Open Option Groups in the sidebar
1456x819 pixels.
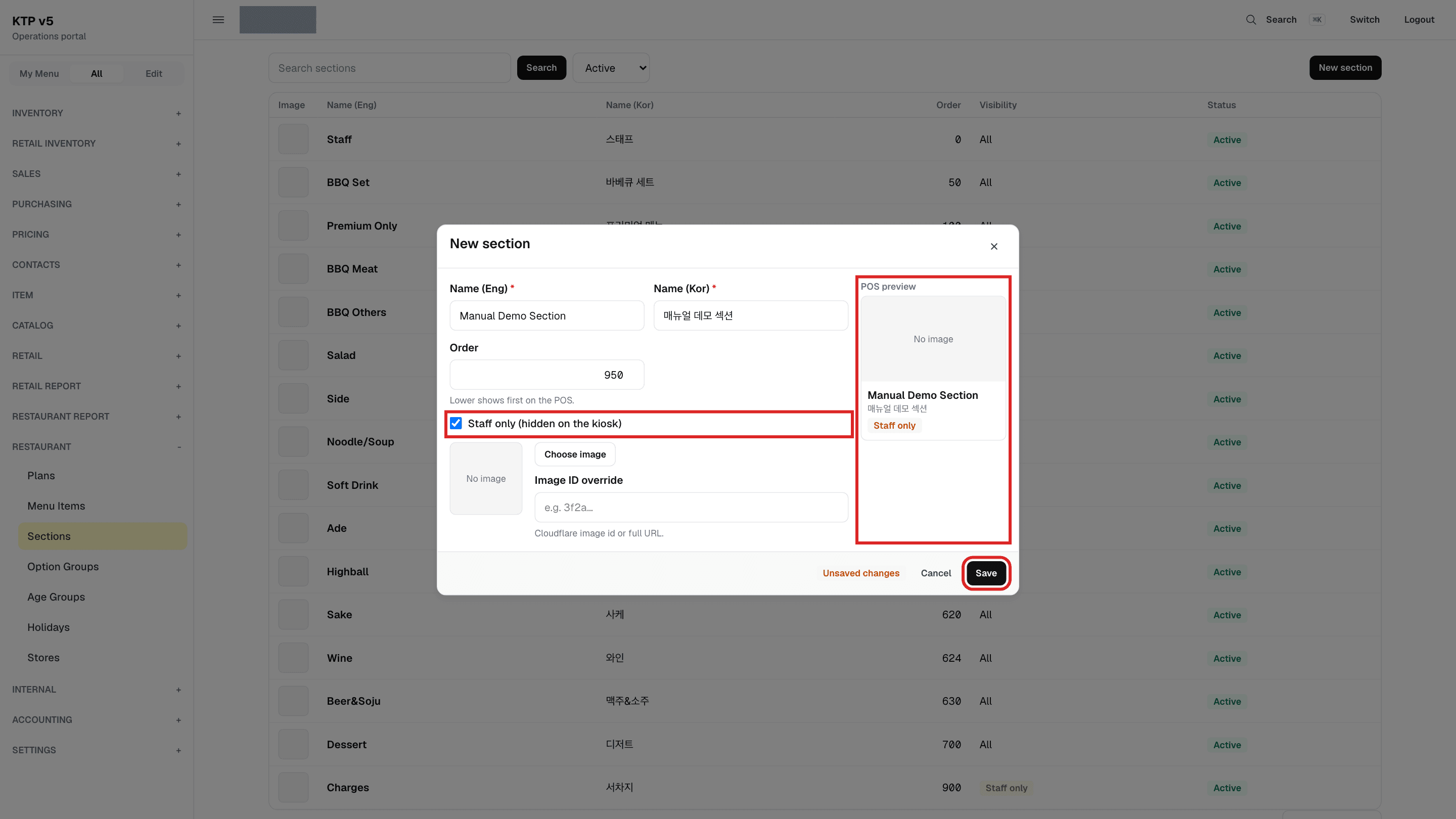click(63, 567)
